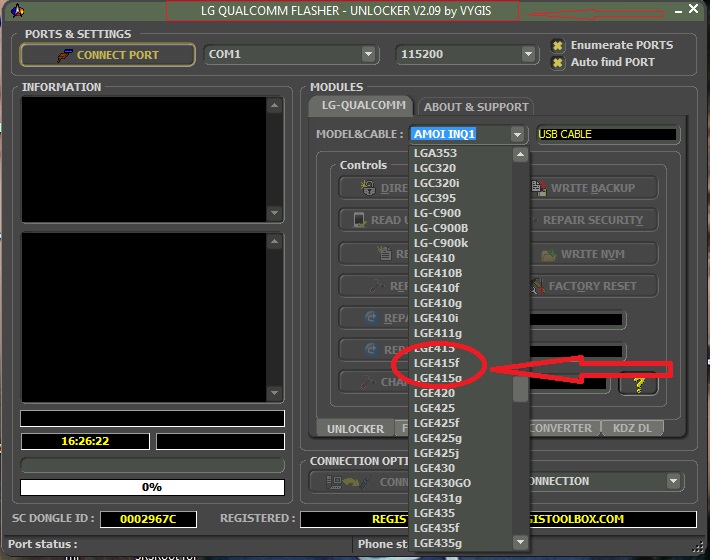Select LGE411g from the model list

[x=460, y=333]
